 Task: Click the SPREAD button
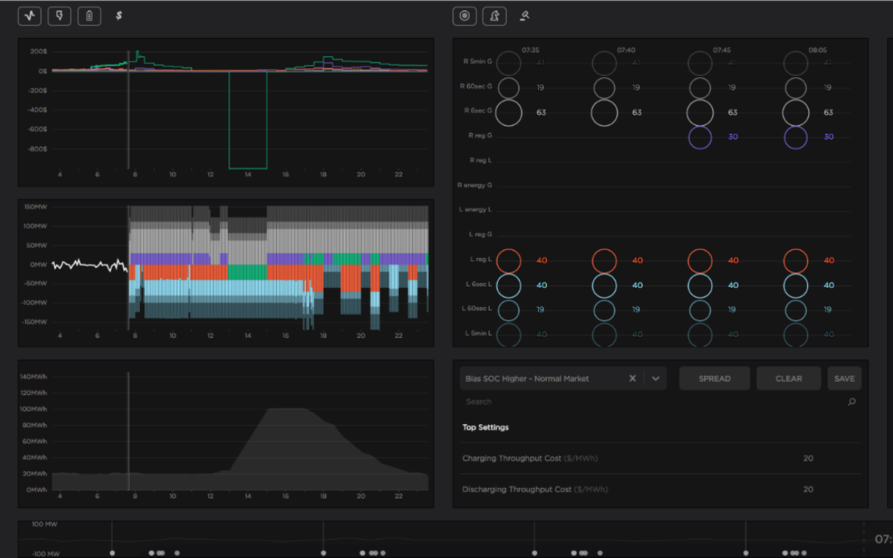pos(714,379)
